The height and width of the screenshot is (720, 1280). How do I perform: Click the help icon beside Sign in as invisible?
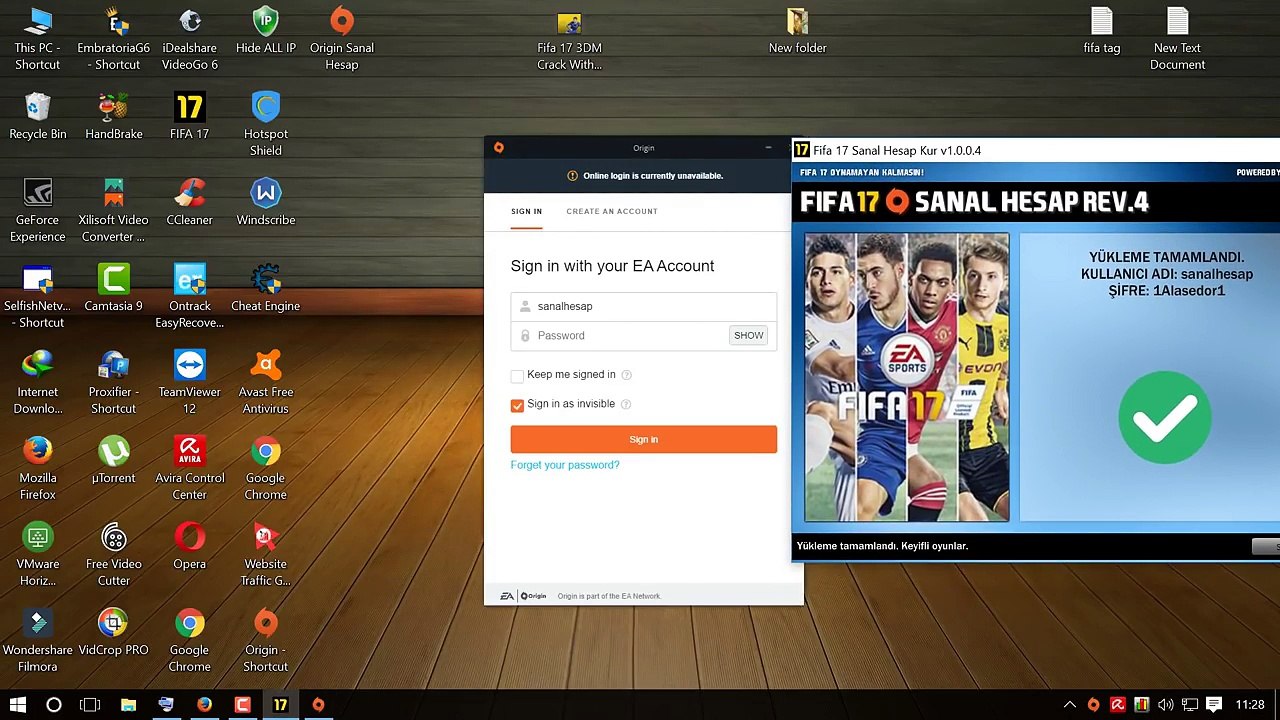point(625,404)
